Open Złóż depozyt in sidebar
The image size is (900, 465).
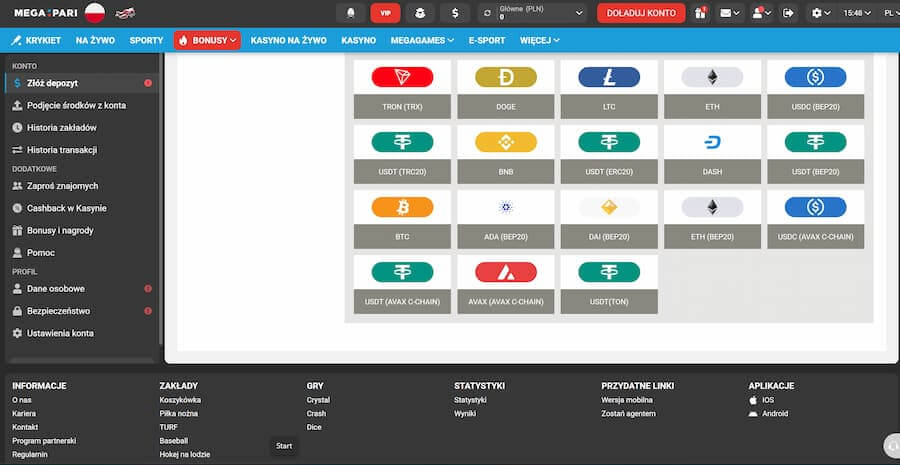(x=82, y=83)
